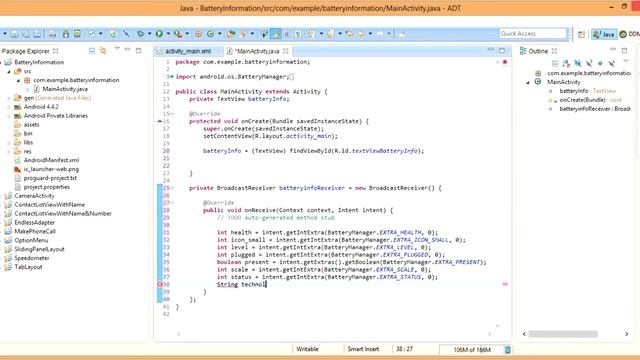
Task: Collapse com.example.batteryinformation package arrow
Action: pos(18,80)
